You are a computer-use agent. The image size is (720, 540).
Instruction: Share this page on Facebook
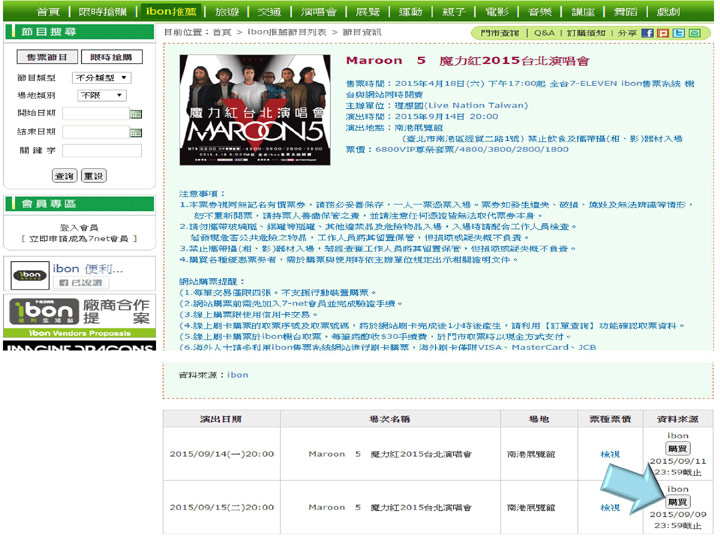point(648,33)
